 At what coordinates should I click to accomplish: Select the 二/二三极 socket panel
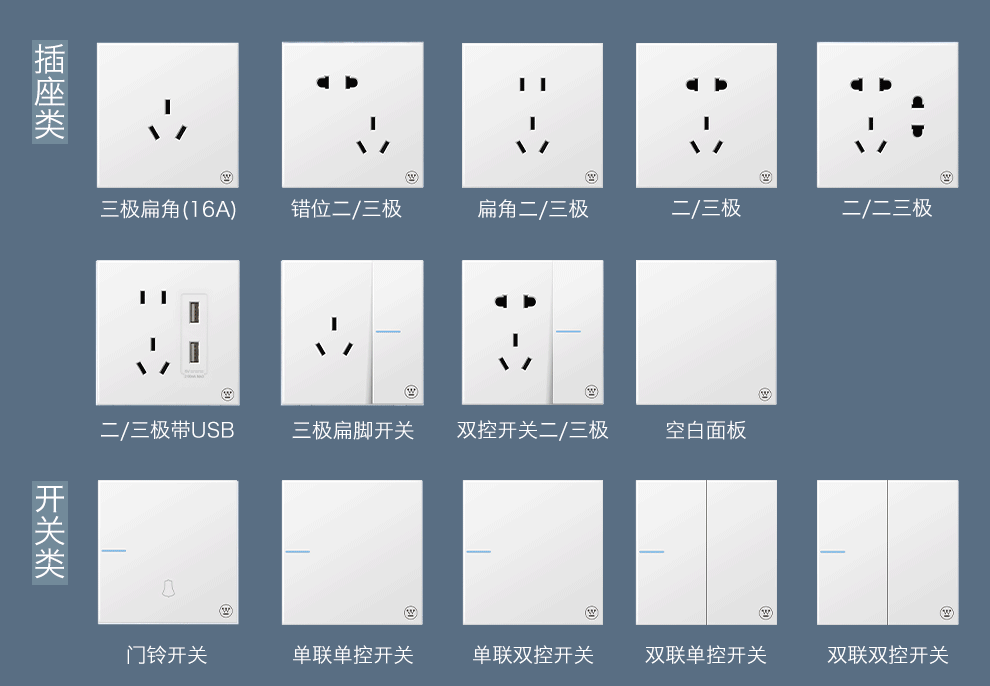887,115
